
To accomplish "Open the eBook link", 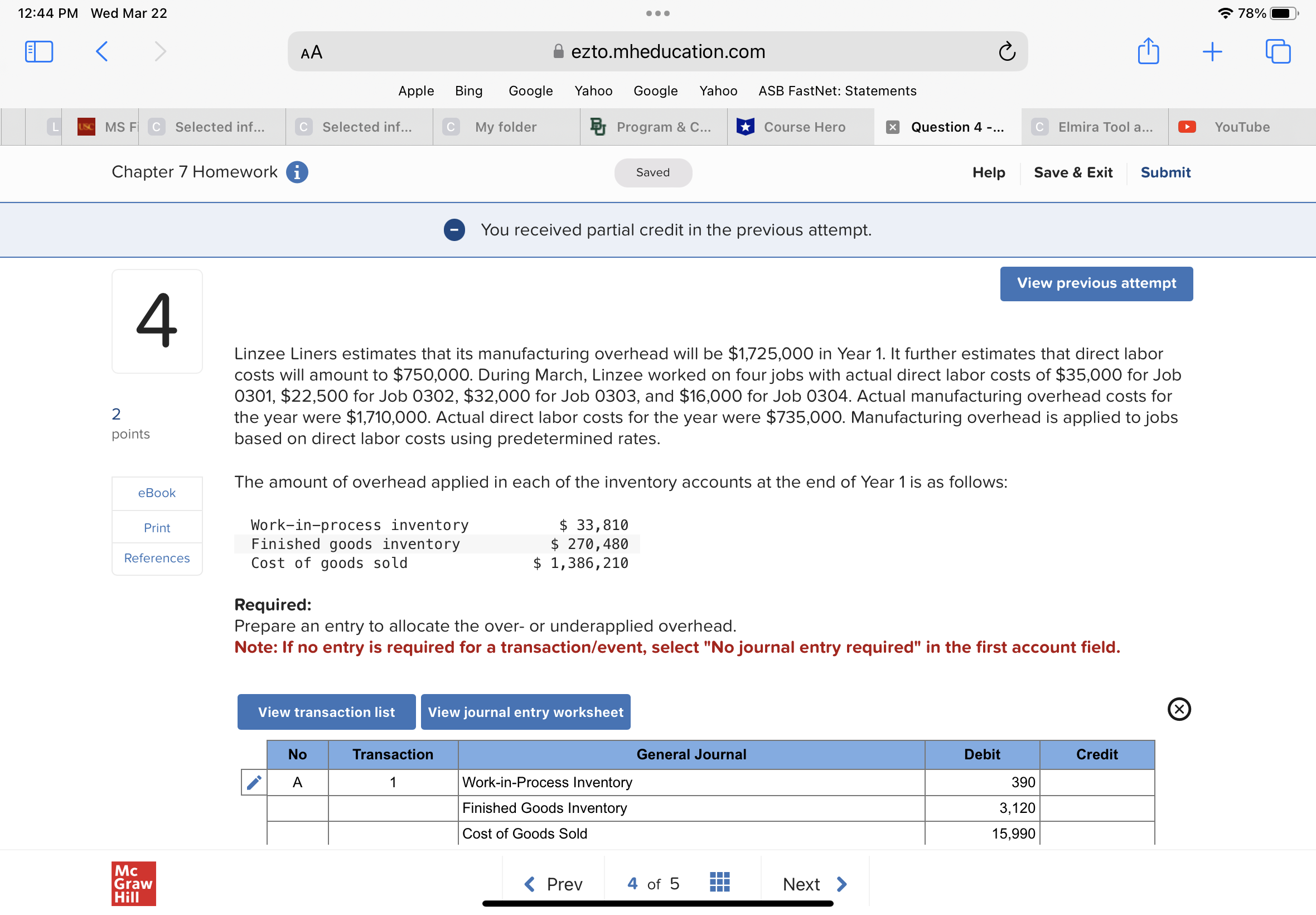I will [x=157, y=493].
